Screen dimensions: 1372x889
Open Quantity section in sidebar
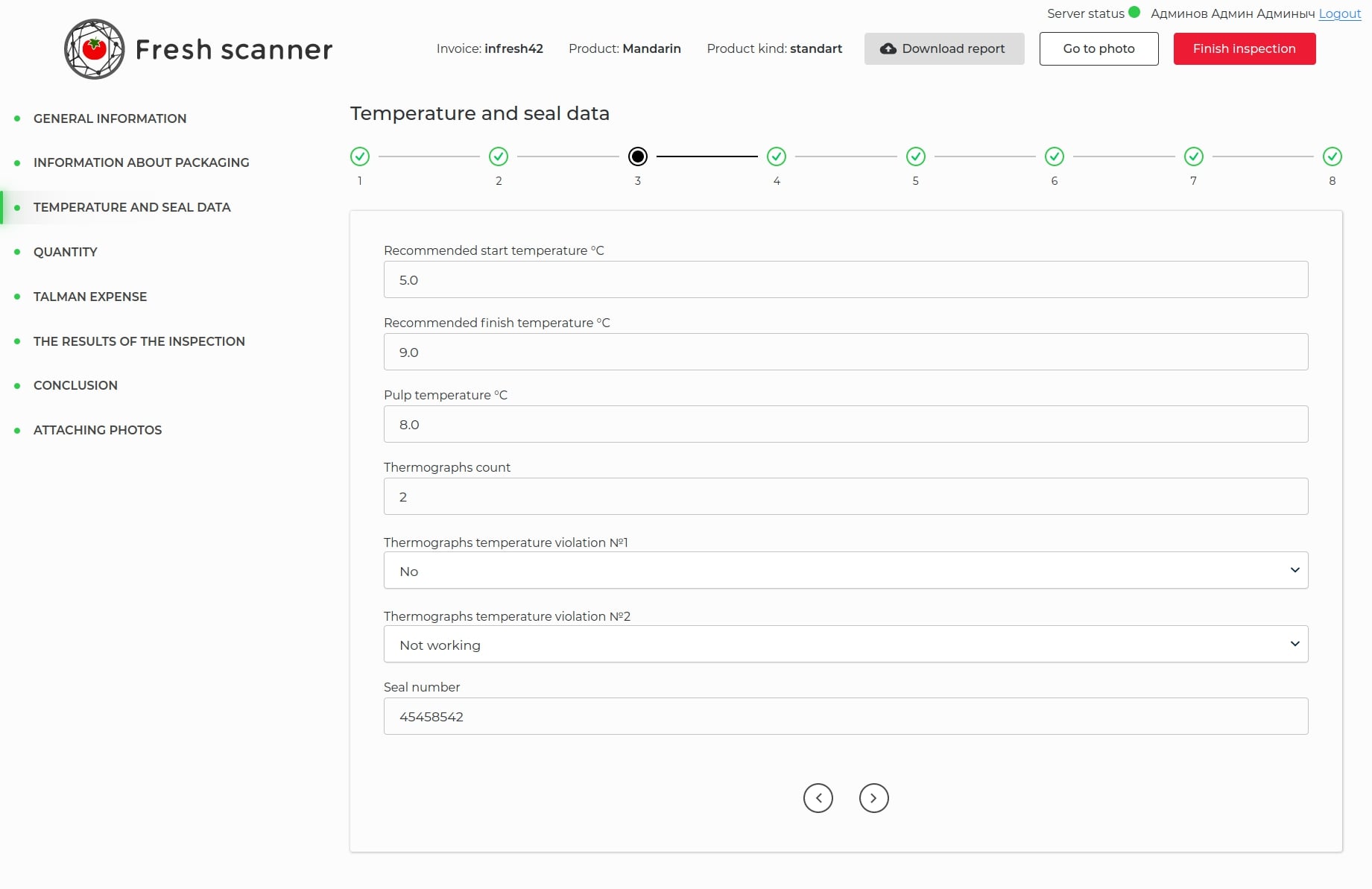(x=66, y=252)
